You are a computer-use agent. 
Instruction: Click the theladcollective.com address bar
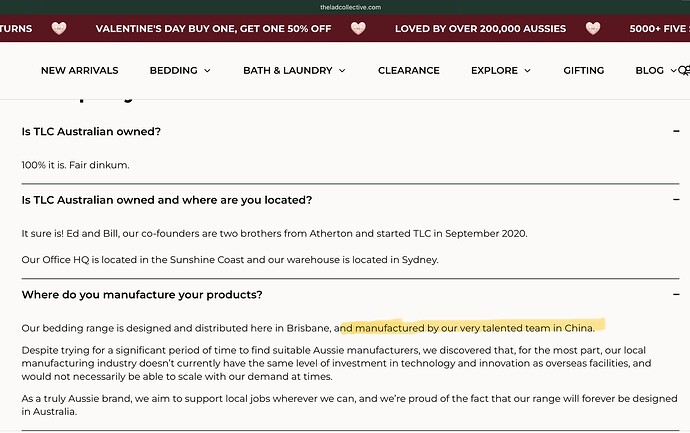click(x=351, y=7)
